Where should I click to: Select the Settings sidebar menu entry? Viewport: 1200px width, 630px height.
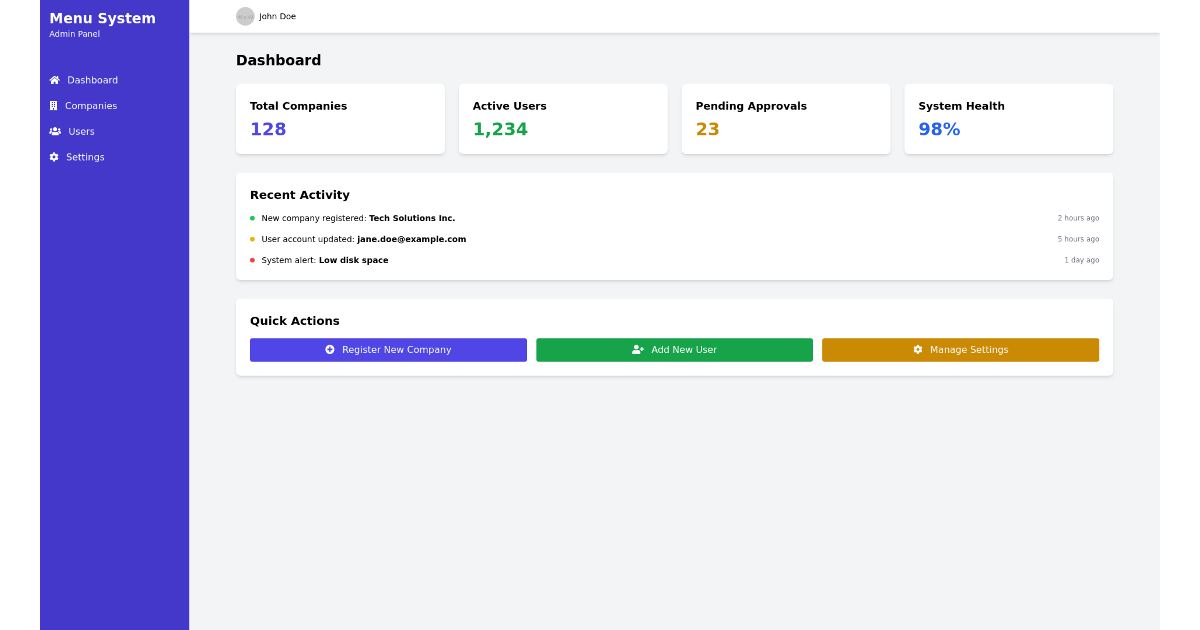point(85,157)
